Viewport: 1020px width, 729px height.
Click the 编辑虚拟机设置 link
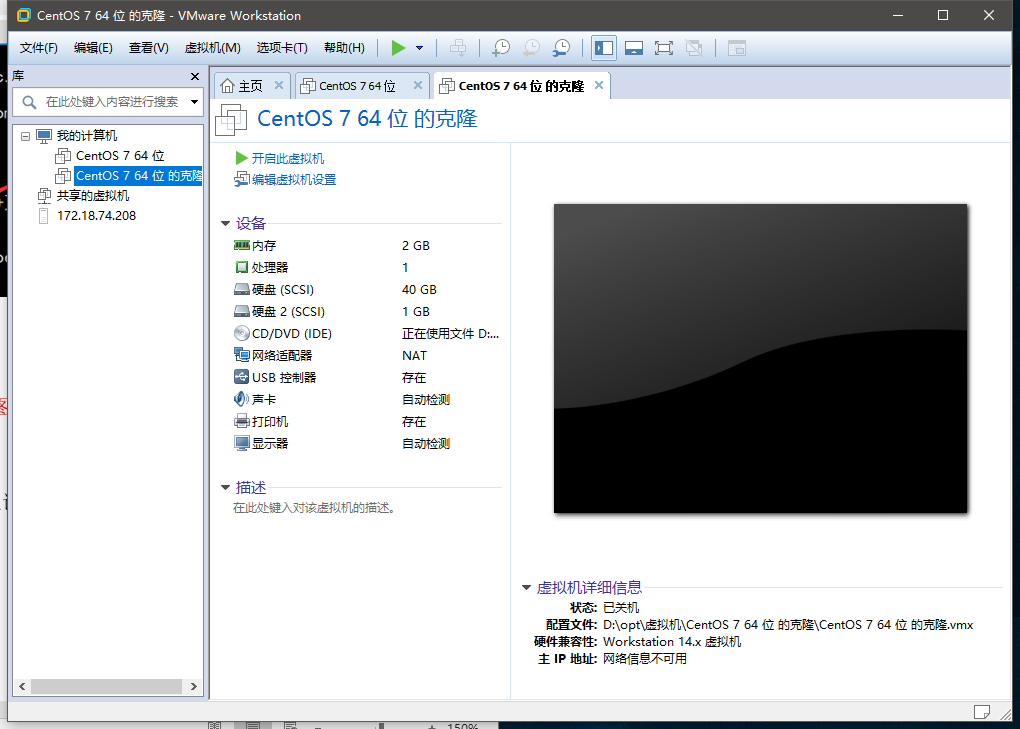point(293,179)
